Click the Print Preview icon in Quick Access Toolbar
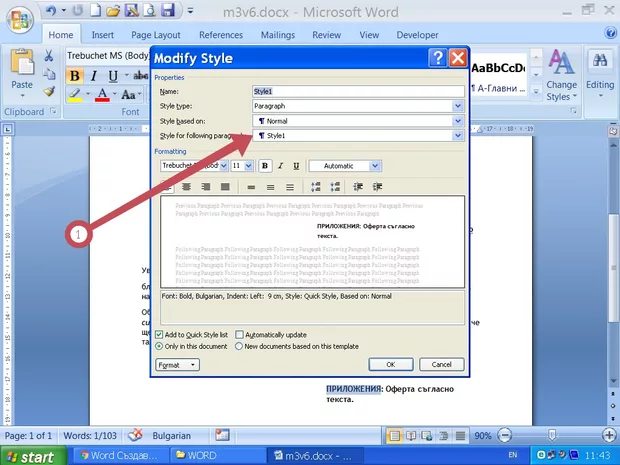620x465 pixels. coord(149,11)
